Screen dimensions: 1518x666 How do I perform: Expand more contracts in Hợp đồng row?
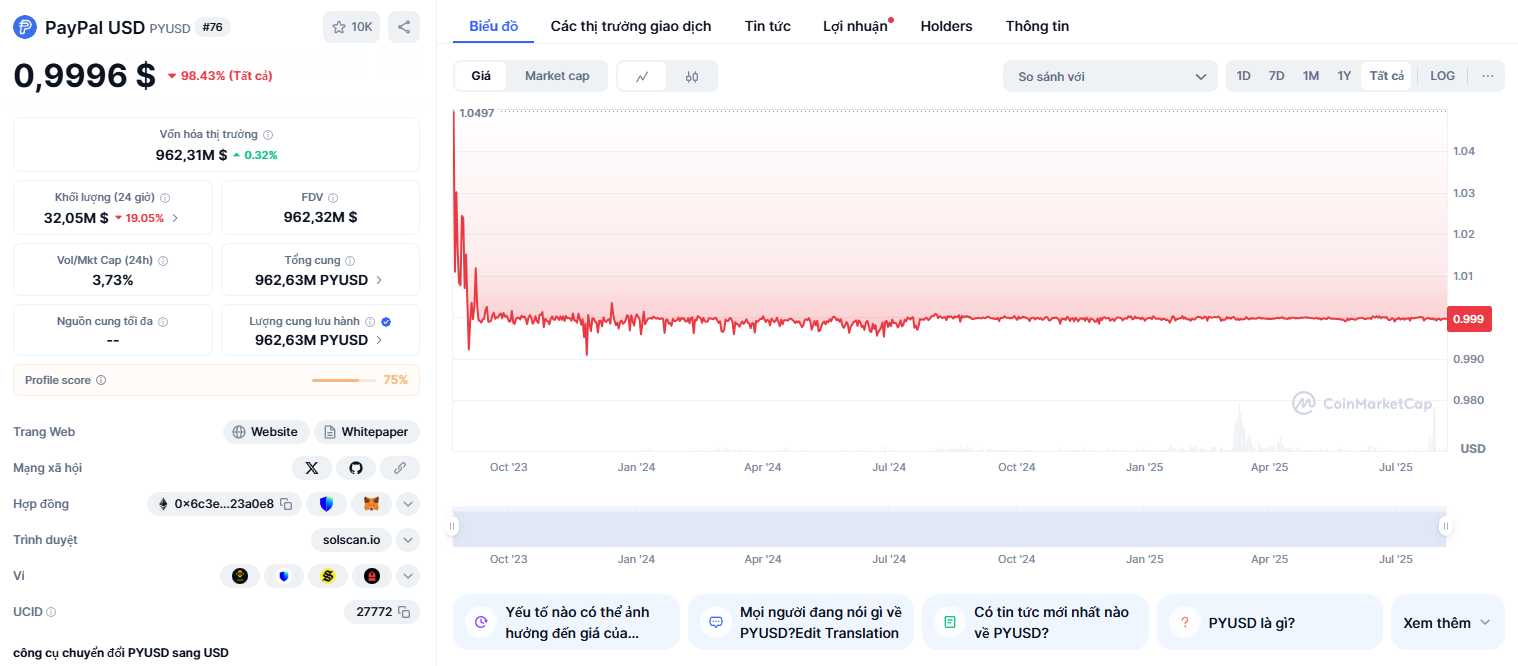[408, 504]
